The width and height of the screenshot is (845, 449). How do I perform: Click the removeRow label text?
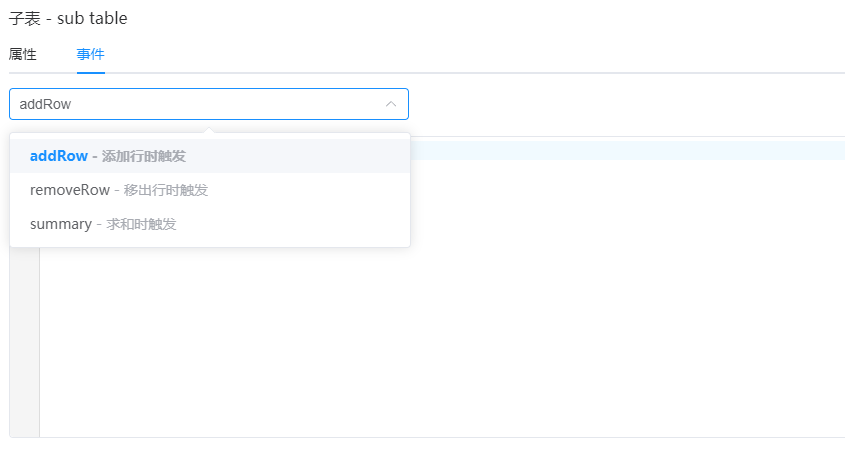tap(70, 190)
